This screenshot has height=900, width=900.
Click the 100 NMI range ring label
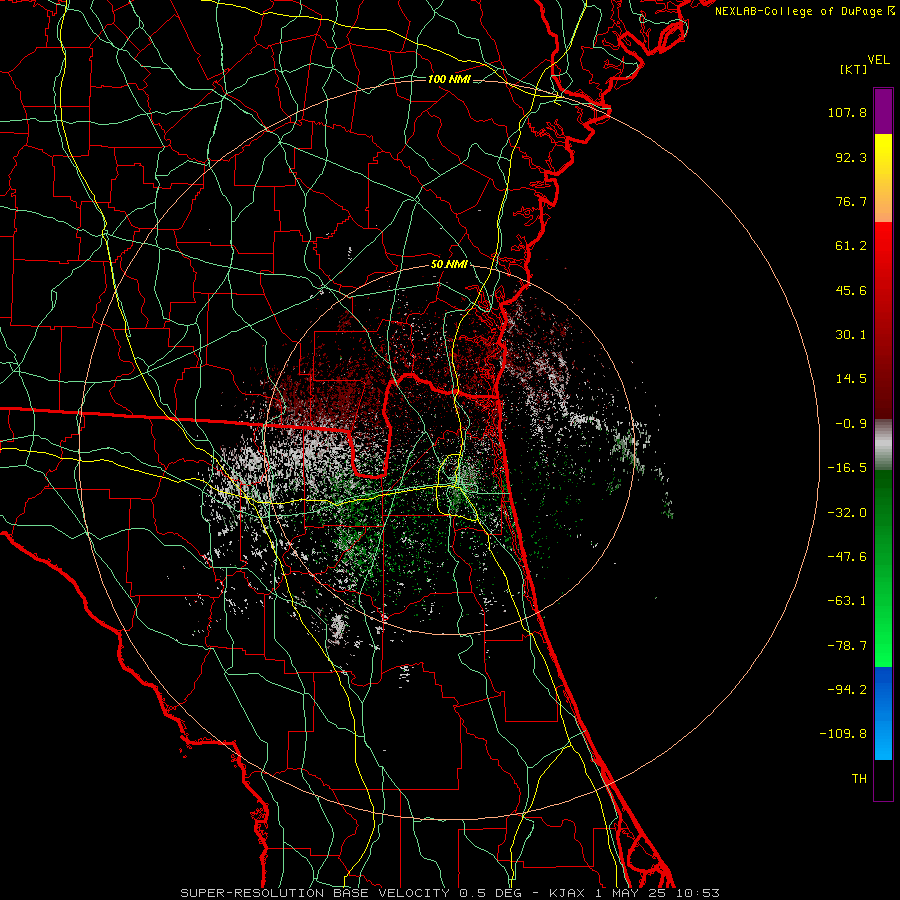point(449,79)
